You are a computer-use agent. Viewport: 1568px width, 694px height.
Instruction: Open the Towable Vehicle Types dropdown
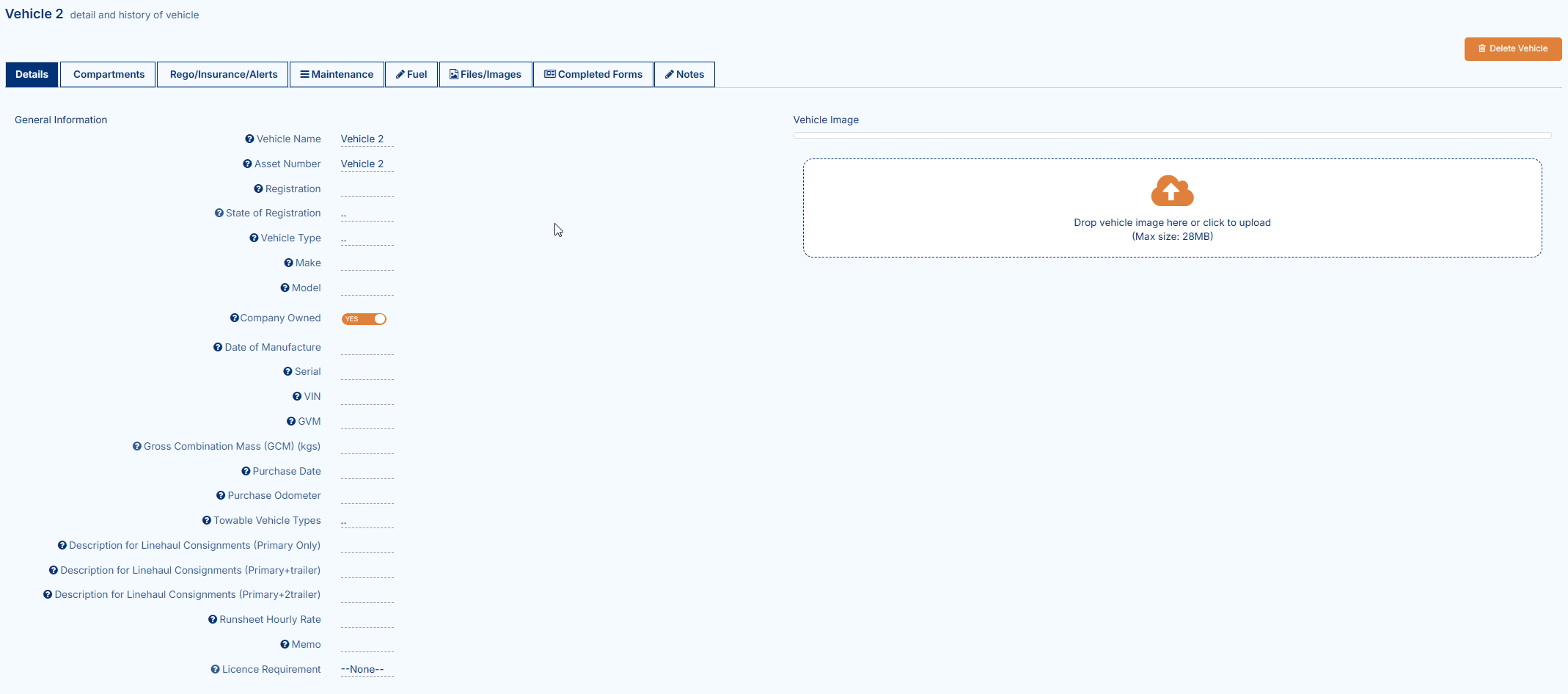(x=367, y=522)
